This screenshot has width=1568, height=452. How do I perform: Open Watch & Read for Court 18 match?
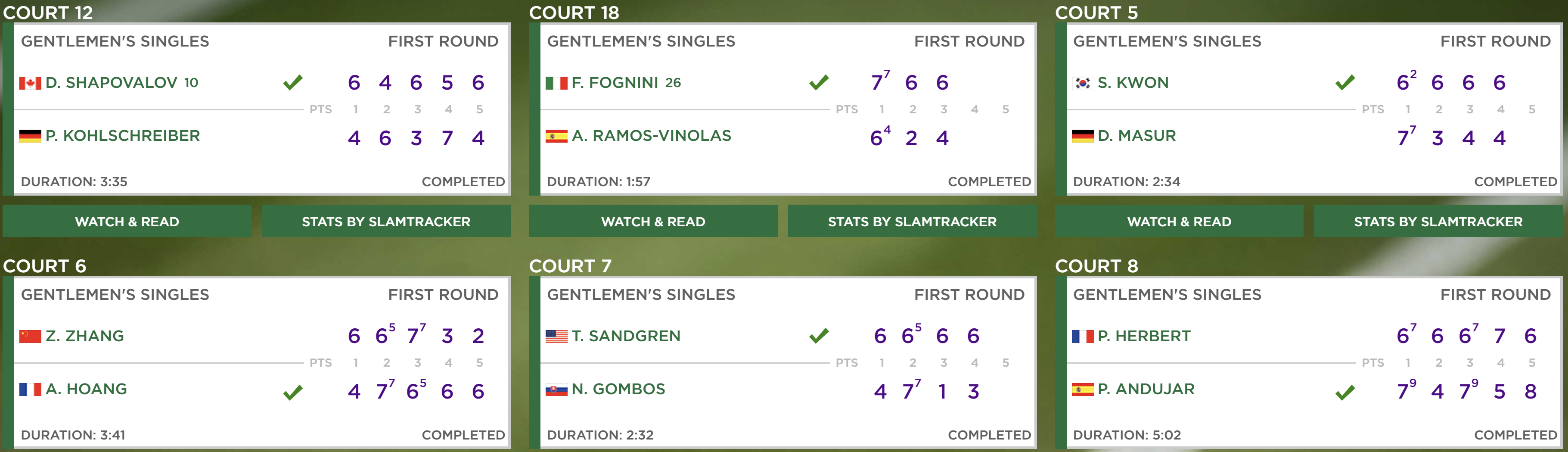(652, 221)
